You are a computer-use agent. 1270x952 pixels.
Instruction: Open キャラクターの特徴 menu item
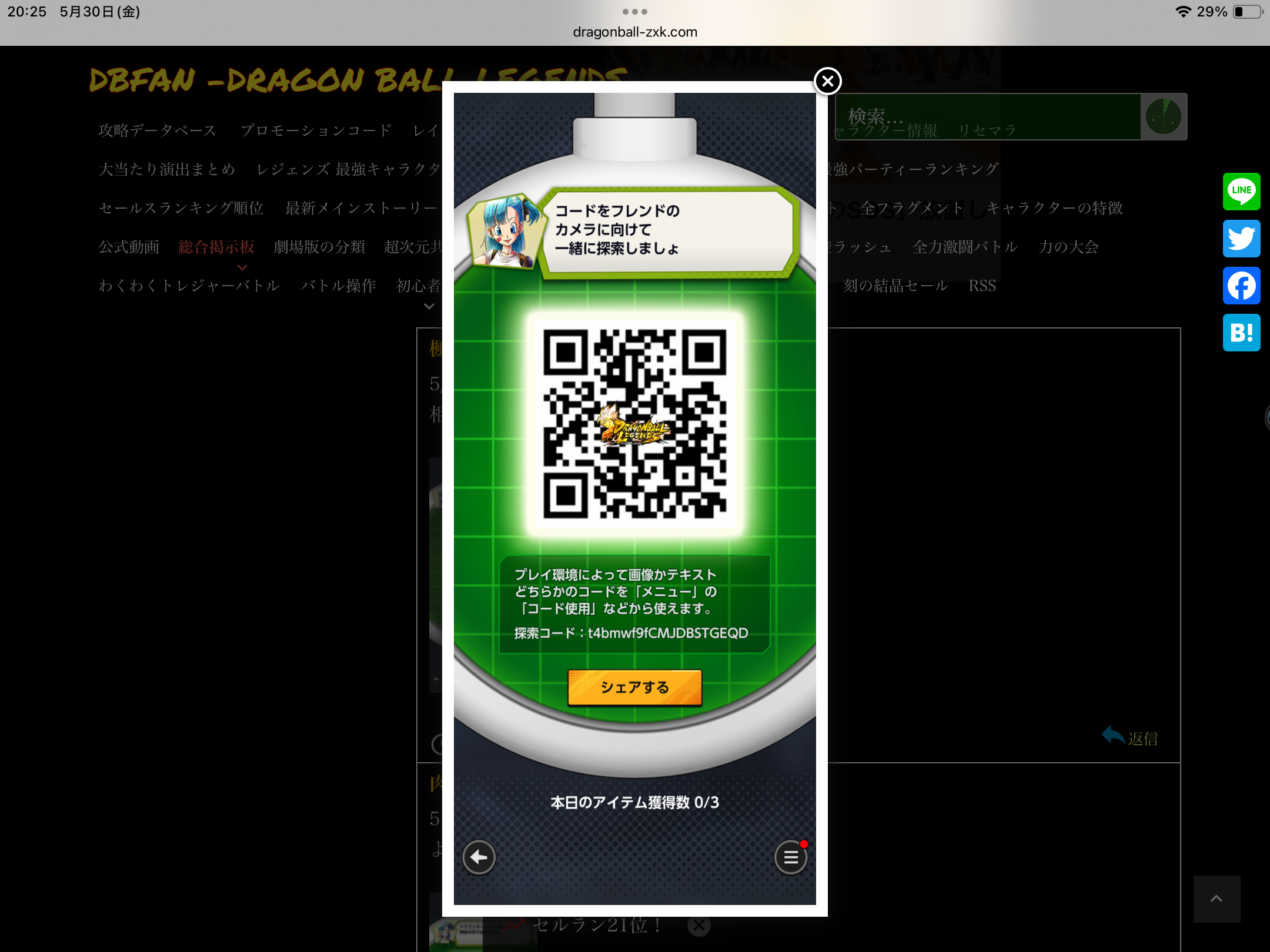pos(1055,208)
